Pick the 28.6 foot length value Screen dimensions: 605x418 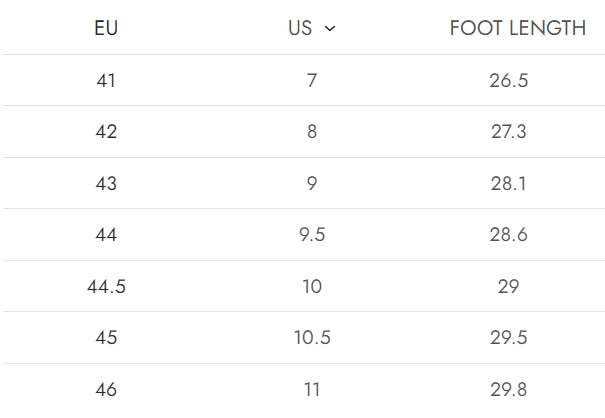pos(508,235)
